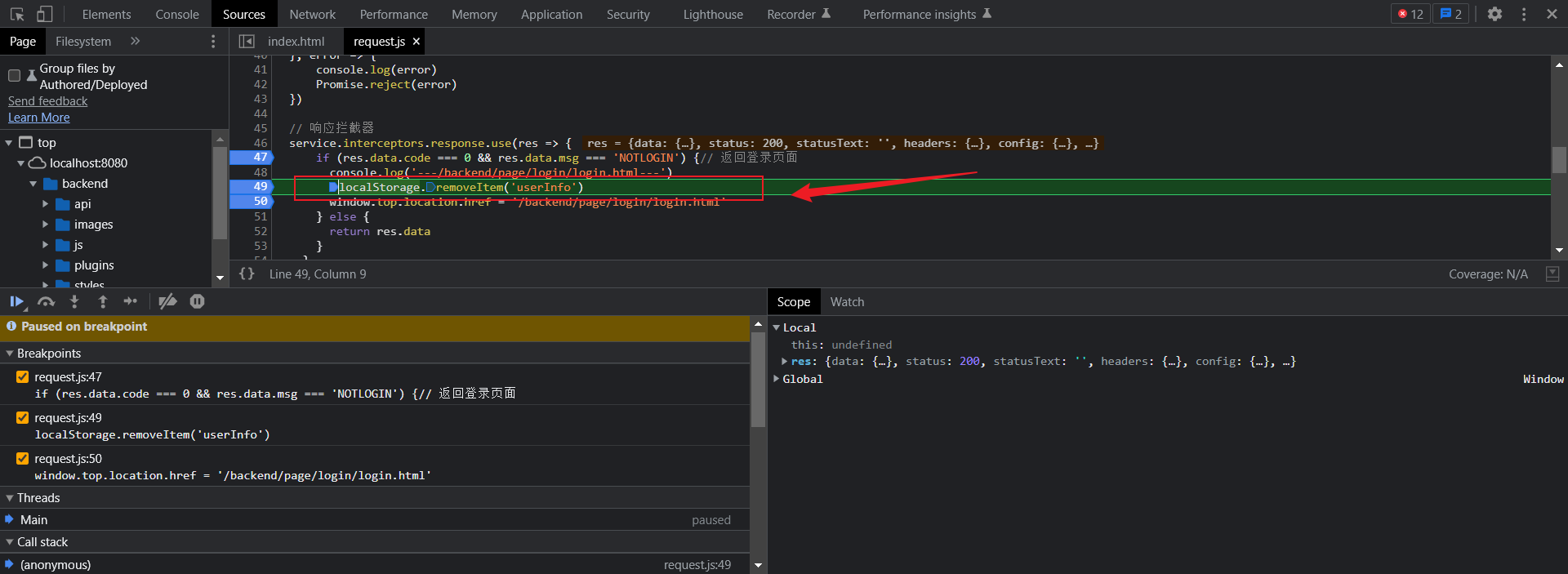This screenshot has height=574, width=1568.
Task: Pretty print the source with braces icon
Action: coord(247,274)
